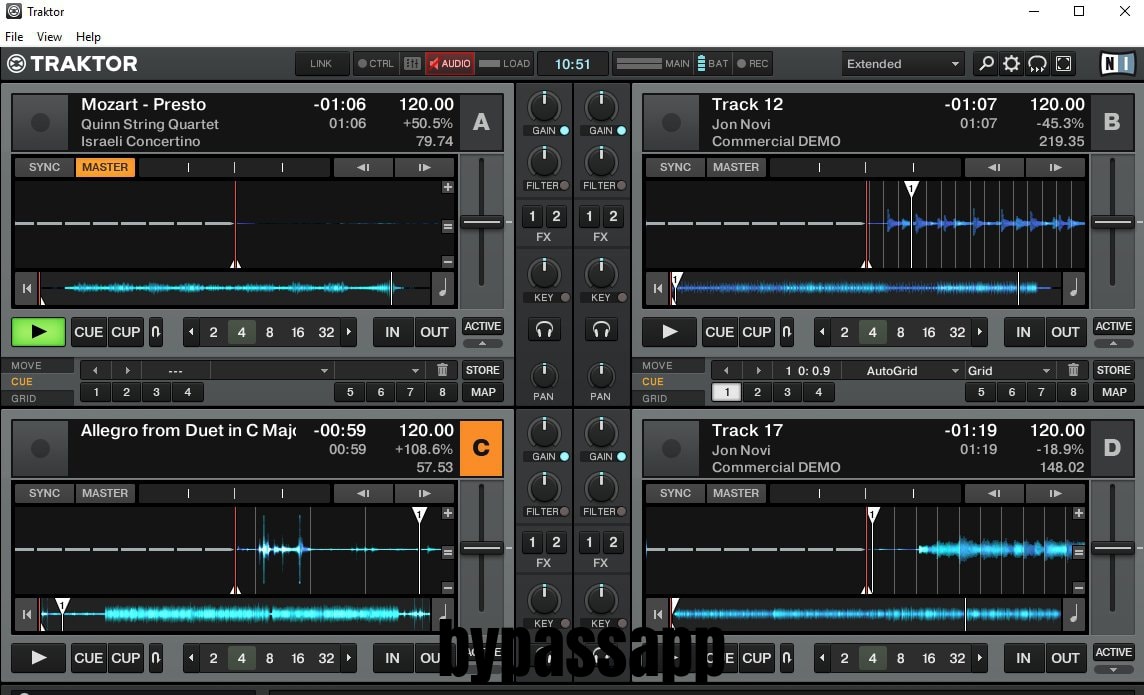This screenshot has width=1144, height=695.
Task: Toggle loop ACTIVE on Deck B
Action: tap(1113, 326)
